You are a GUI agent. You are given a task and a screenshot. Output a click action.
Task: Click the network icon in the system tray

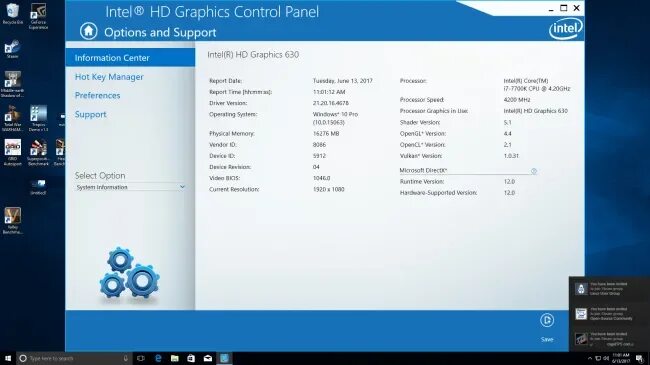(598, 358)
